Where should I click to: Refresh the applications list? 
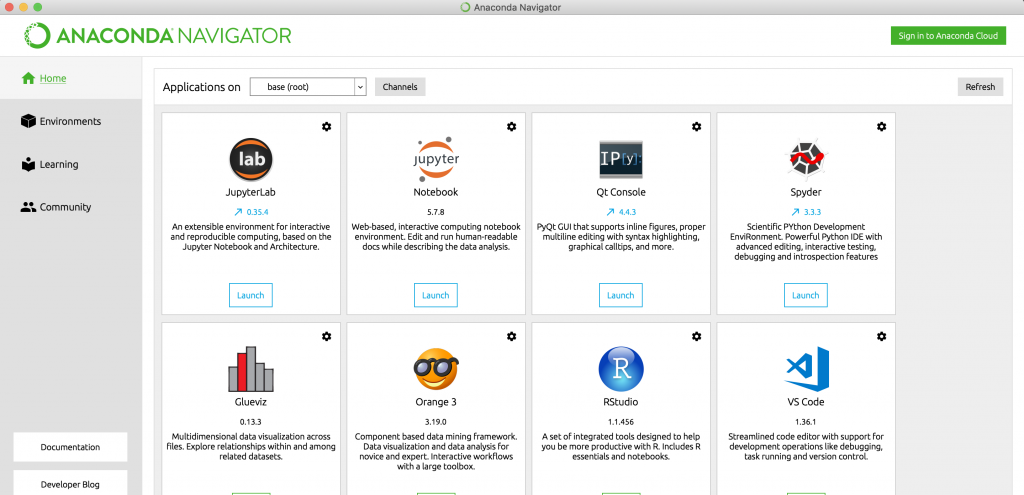pyautogui.click(x=980, y=87)
